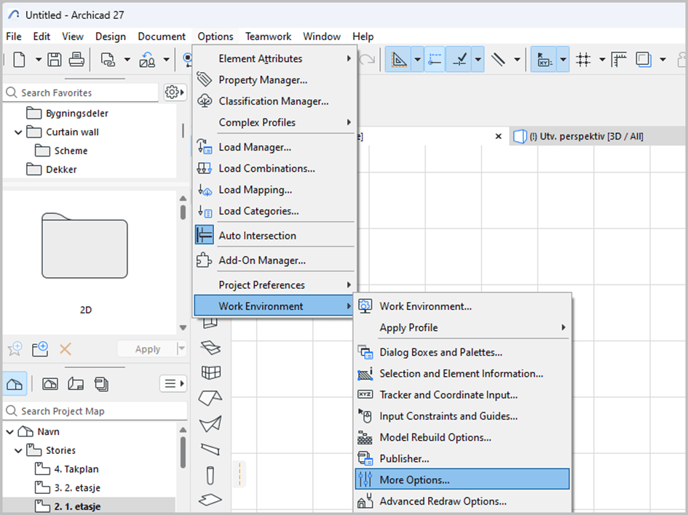Expand Apply Profile submenu
This screenshot has height=515, width=688.
[462, 328]
